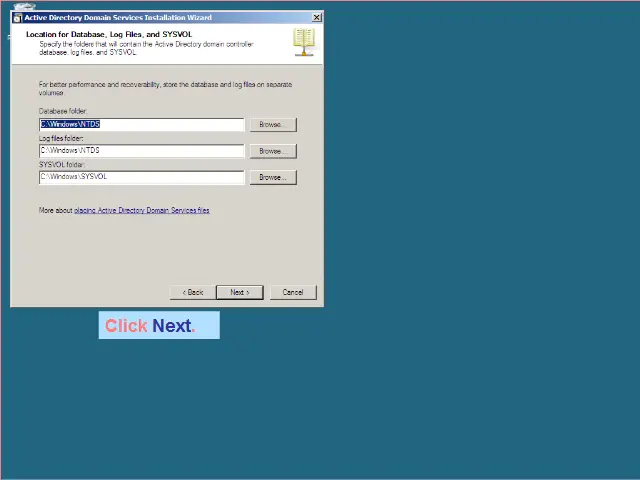640x480 pixels.
Task: Click the Recycle Bin icon behind the wizard
Action: pyautogui.click(x=24, y=6)
